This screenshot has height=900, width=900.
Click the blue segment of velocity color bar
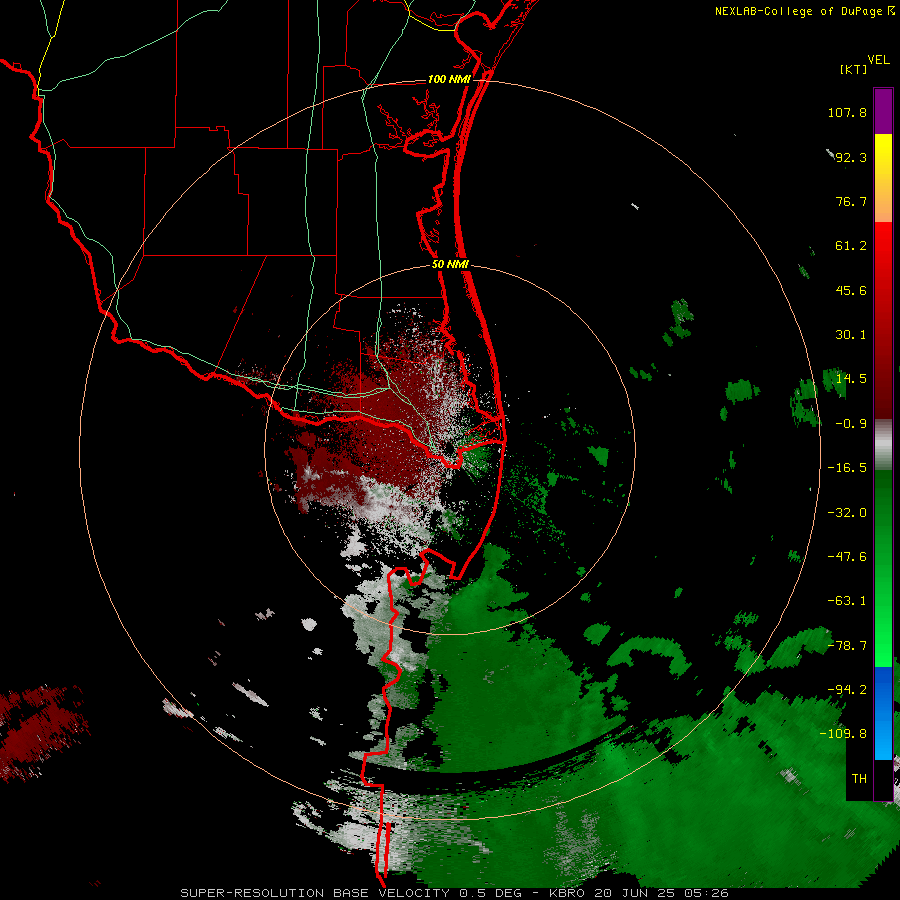[883, 713]
